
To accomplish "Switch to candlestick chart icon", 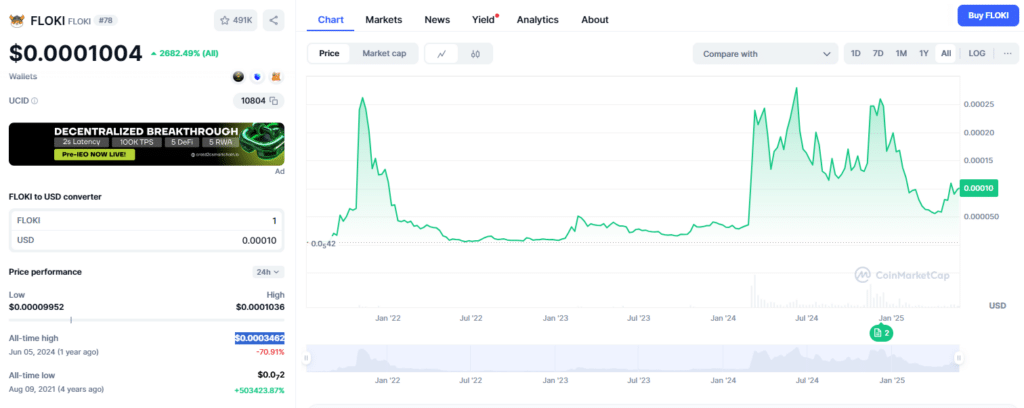I will pos(475,54).
